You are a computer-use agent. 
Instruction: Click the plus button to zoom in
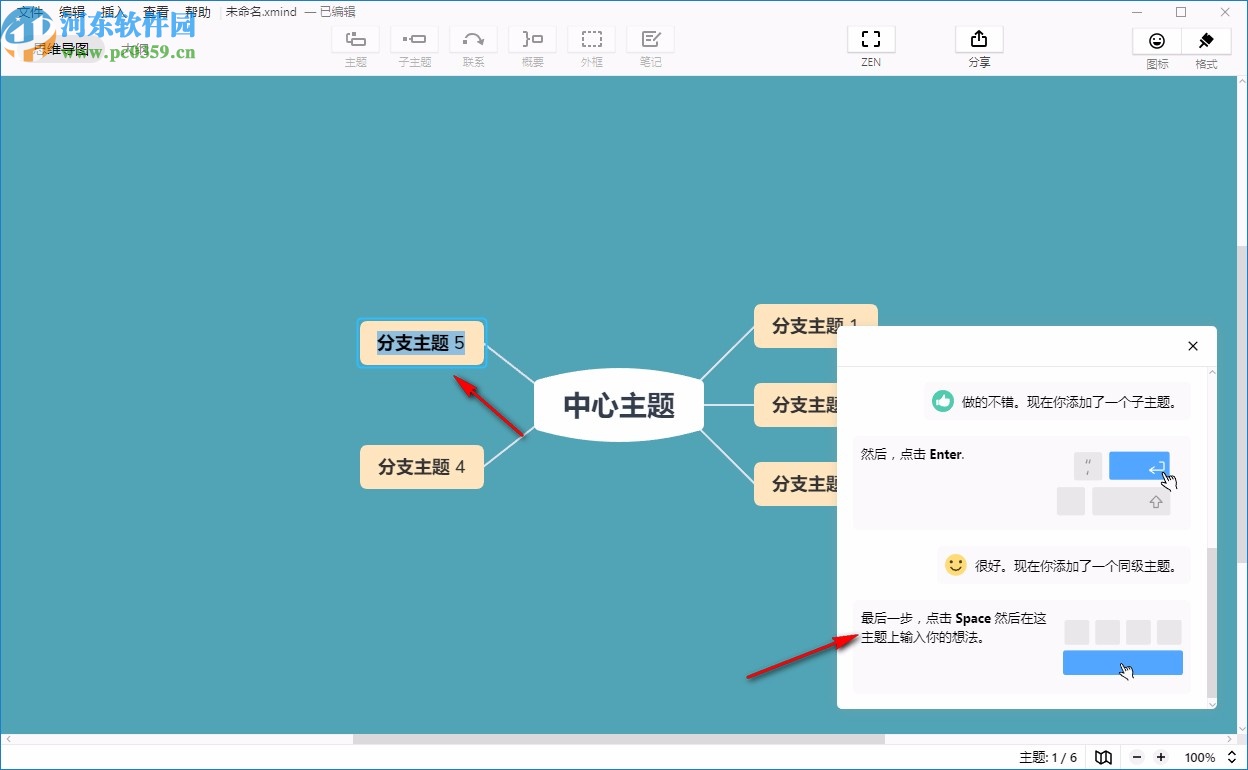point(1161,758)
